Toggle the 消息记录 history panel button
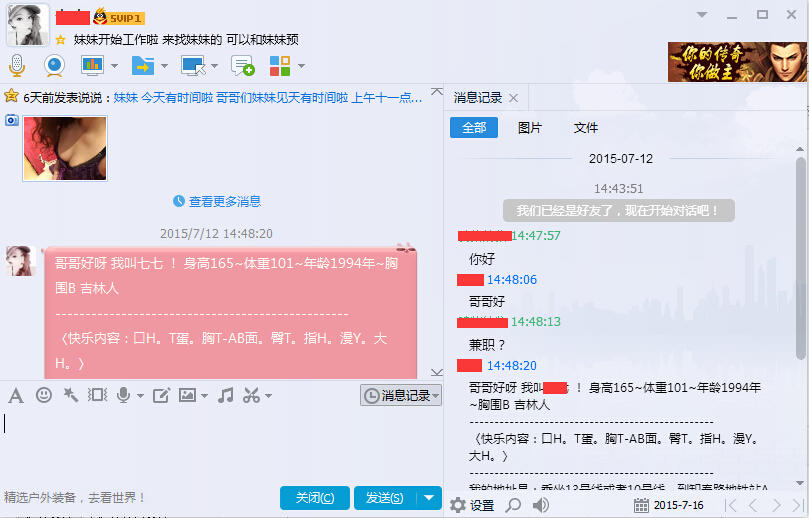Screen dimensions: 809x518 [x=400, y=395]
